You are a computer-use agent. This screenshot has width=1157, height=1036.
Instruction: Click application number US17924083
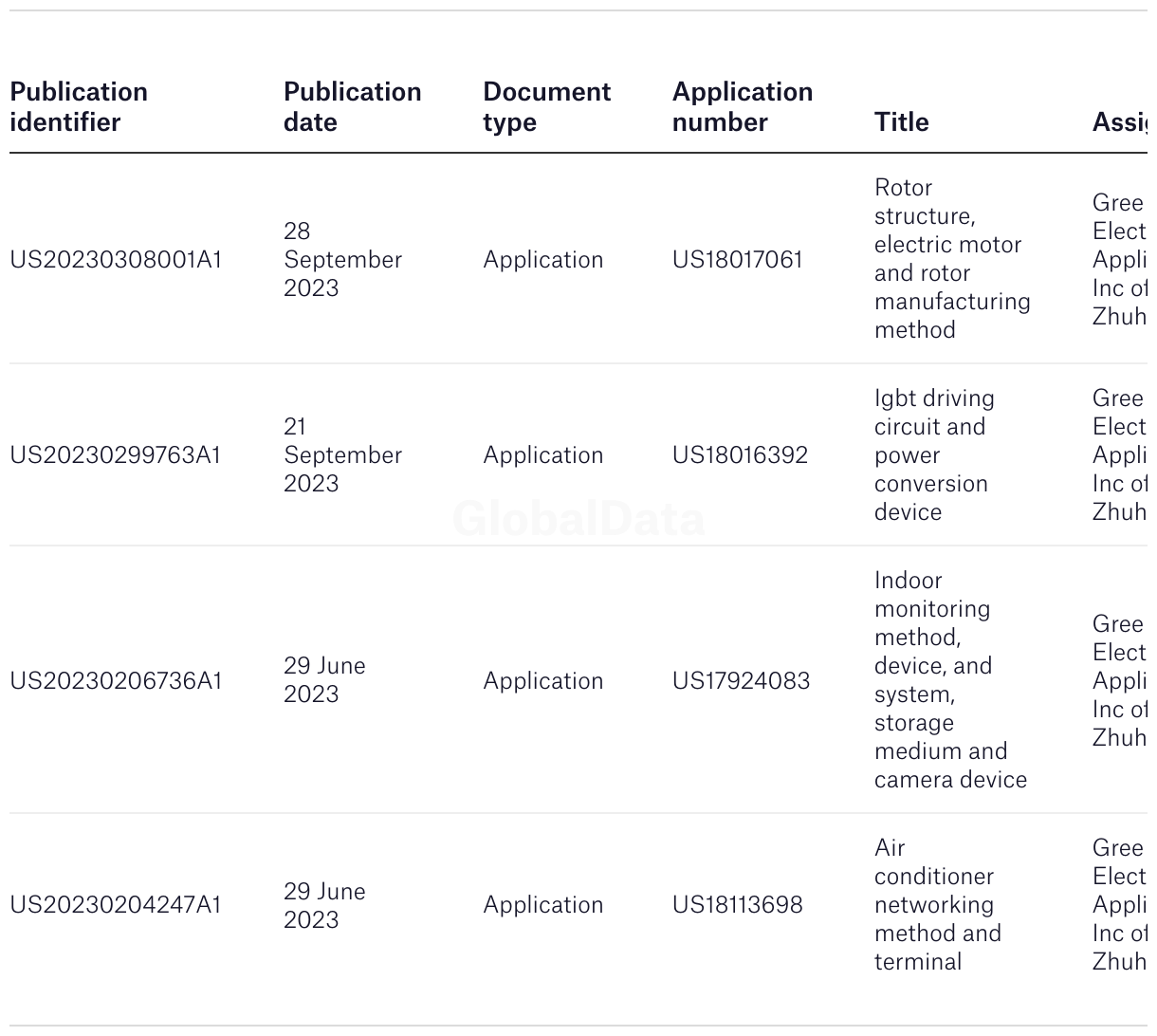point(741,681)
